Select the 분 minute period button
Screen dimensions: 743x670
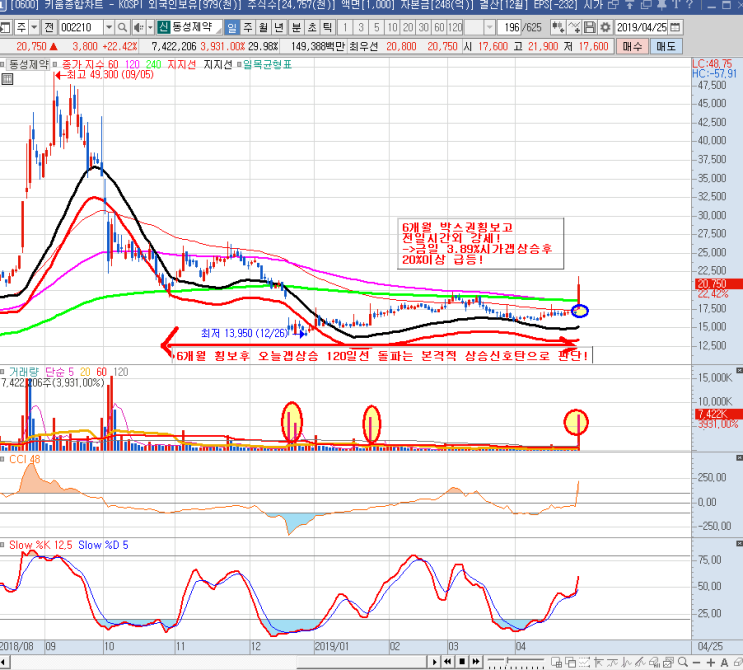pos(296,27)
